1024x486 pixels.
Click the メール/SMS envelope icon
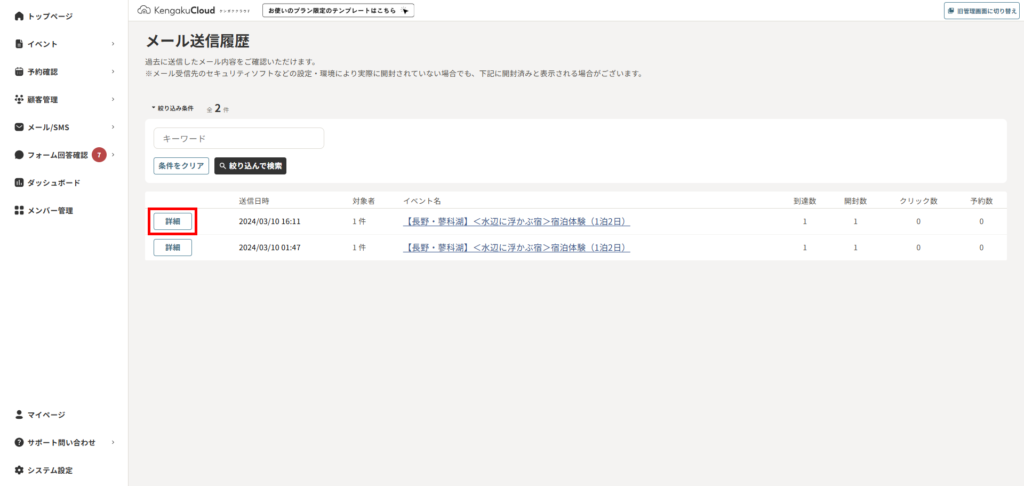(x=19, y=128)
